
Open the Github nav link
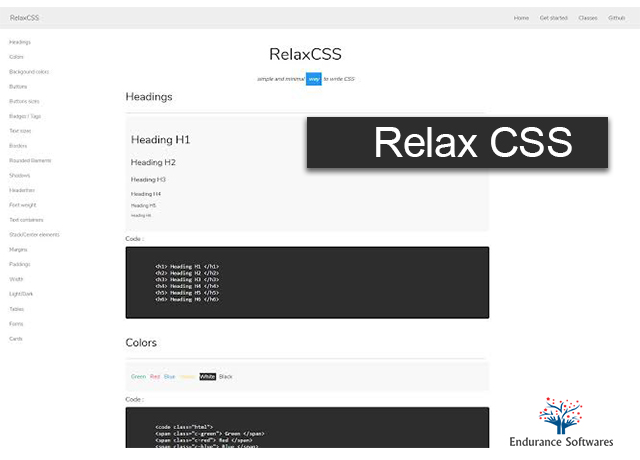[616, 18]
